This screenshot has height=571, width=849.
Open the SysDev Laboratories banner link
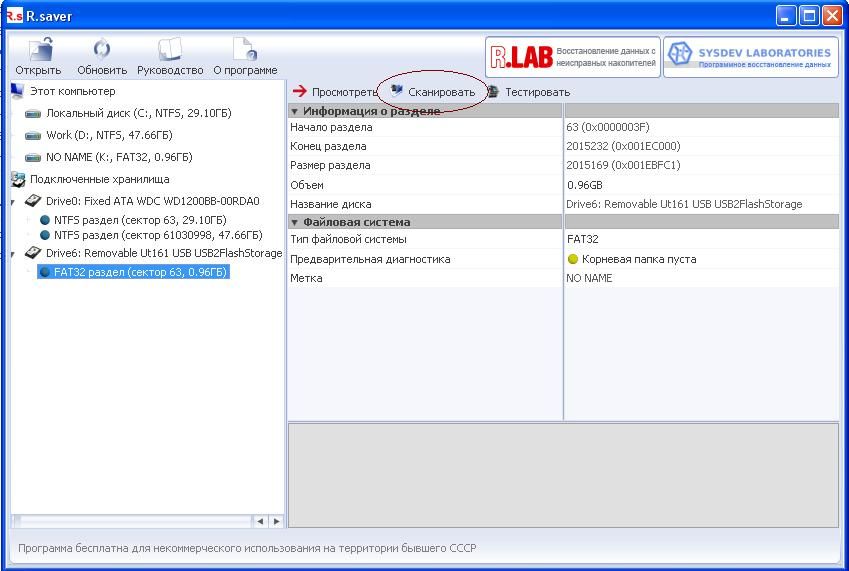(750, 57)
